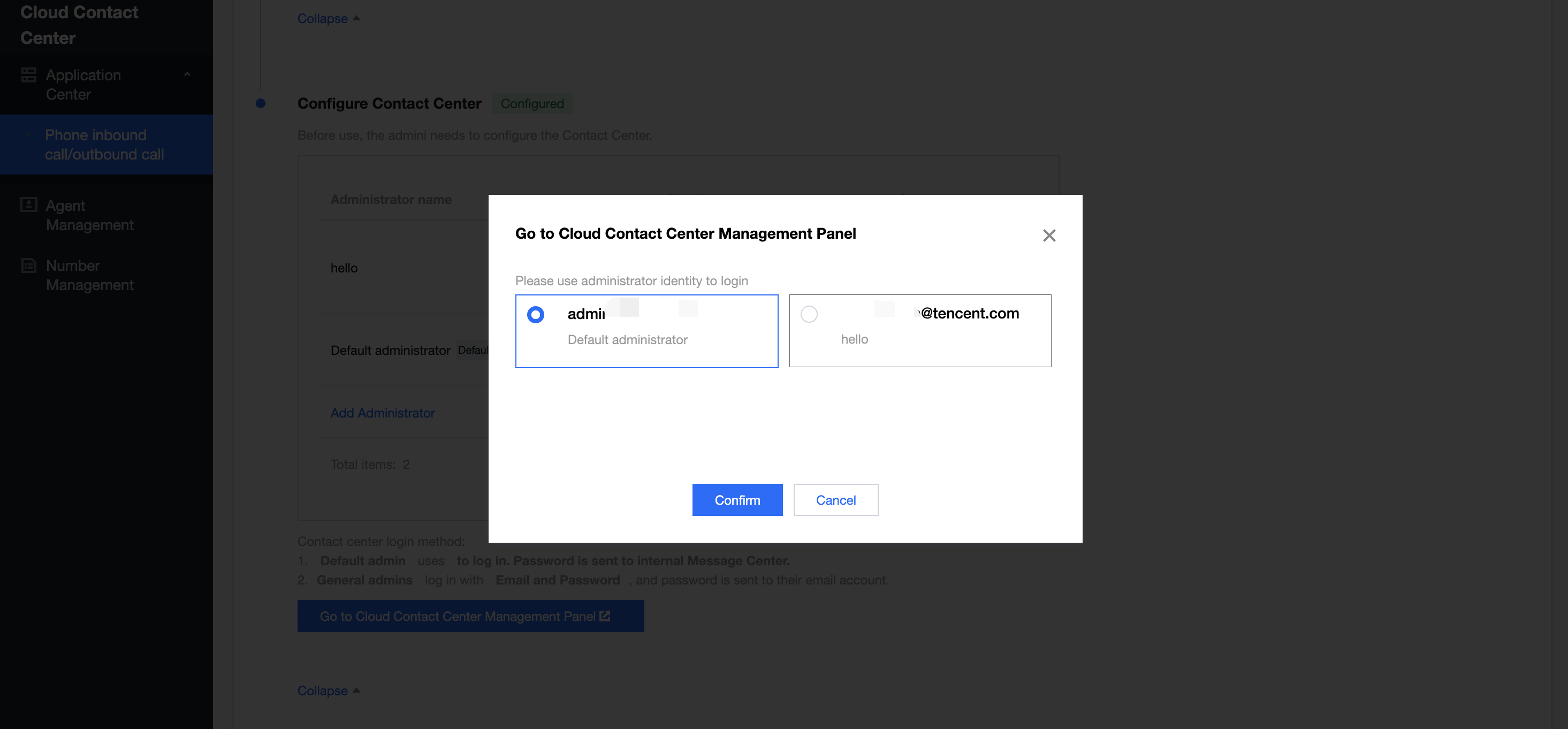Close the Management Panel dialog
Viewport: 1568px width, 729px height.
coord(1049,235)
